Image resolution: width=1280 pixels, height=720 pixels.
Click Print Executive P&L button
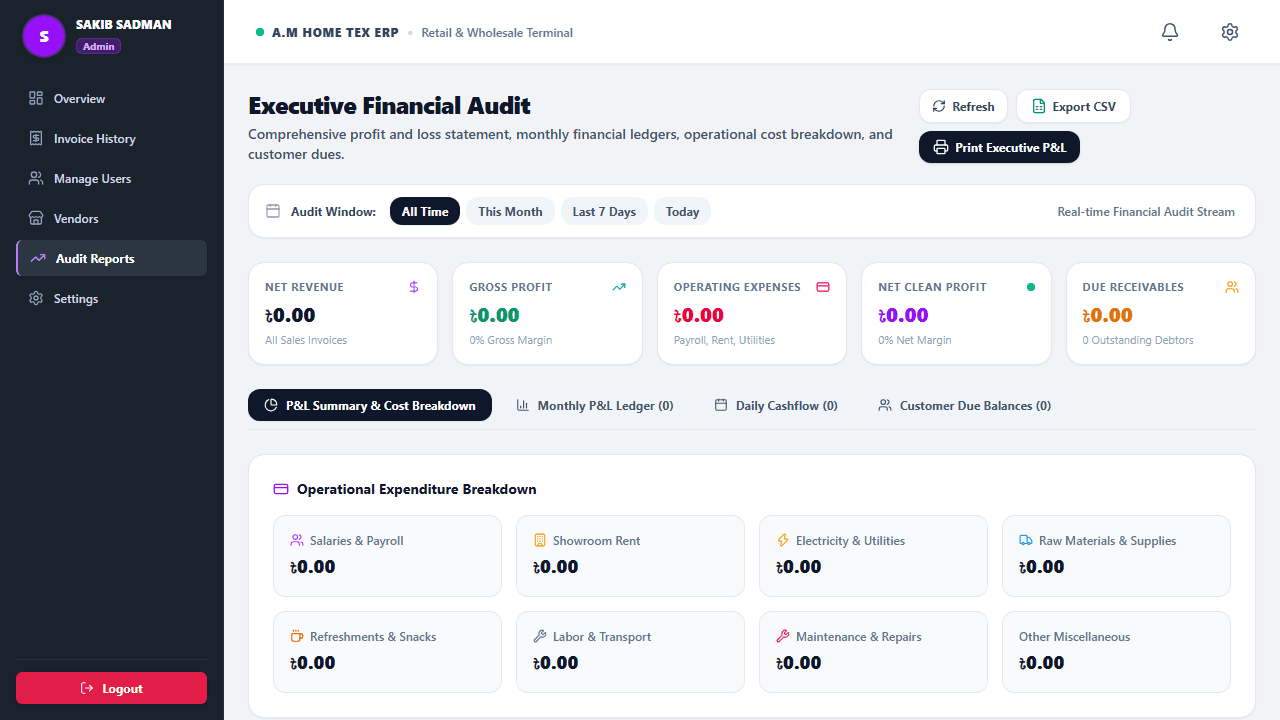(x=999, y=147)
